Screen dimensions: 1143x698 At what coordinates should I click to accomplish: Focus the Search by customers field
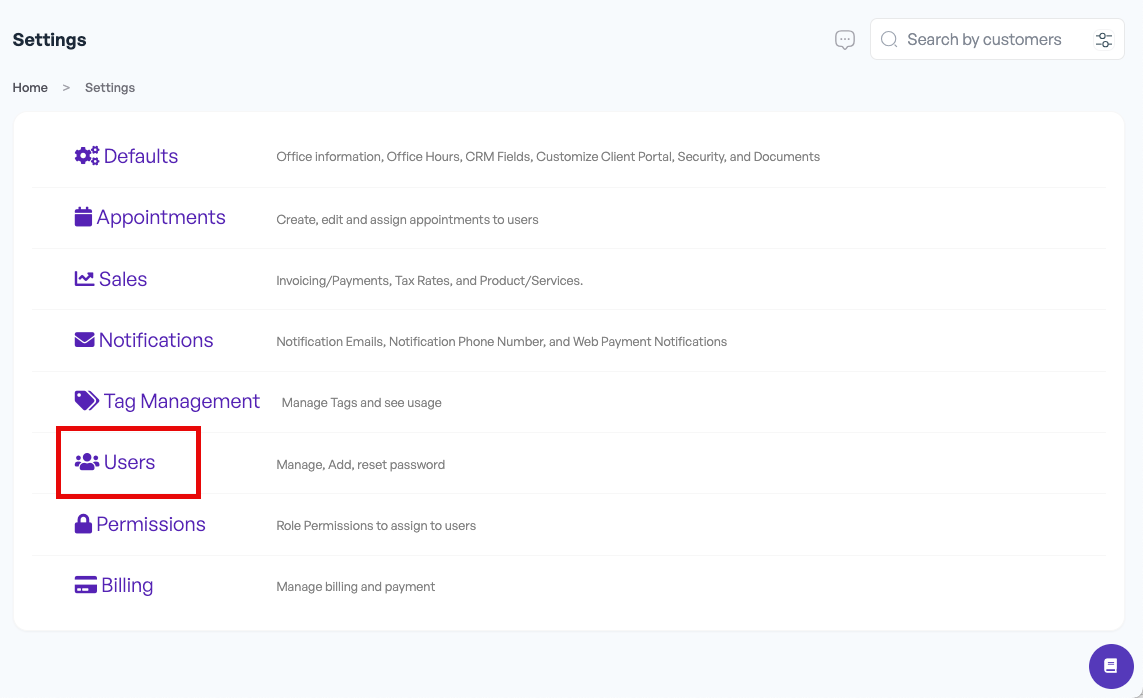(x=997, y=39)
